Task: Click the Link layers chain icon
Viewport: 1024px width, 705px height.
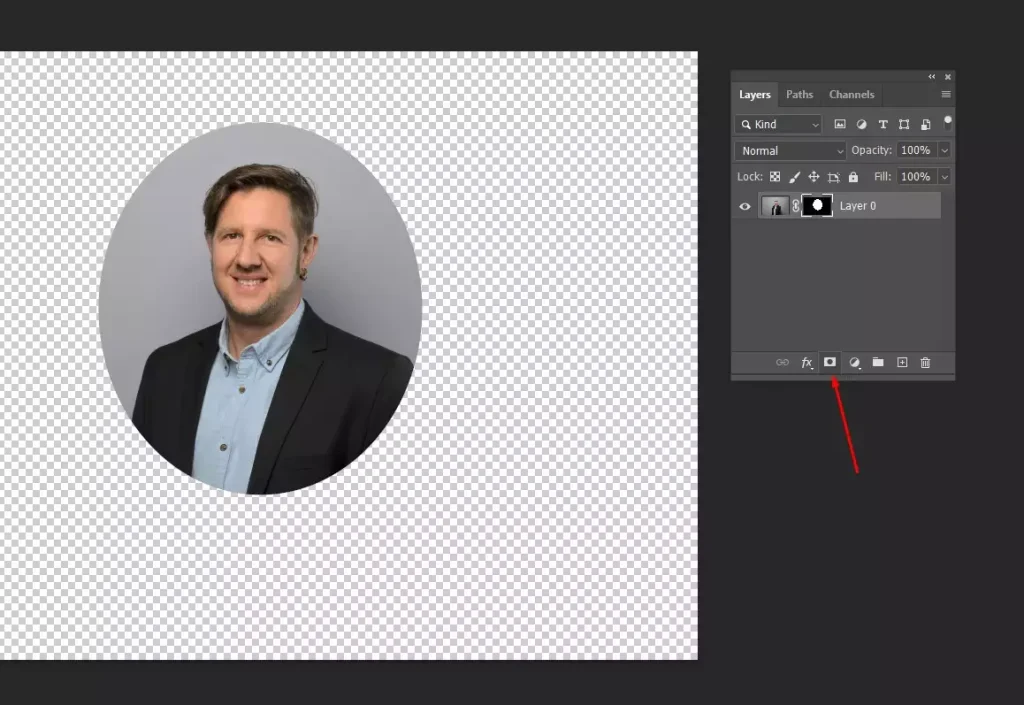Action: 783,362
